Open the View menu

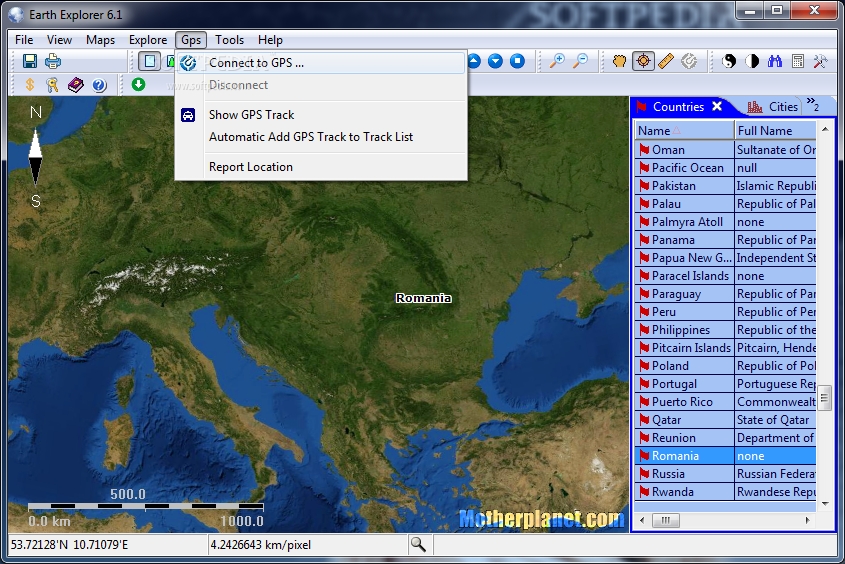click(59, 40)
